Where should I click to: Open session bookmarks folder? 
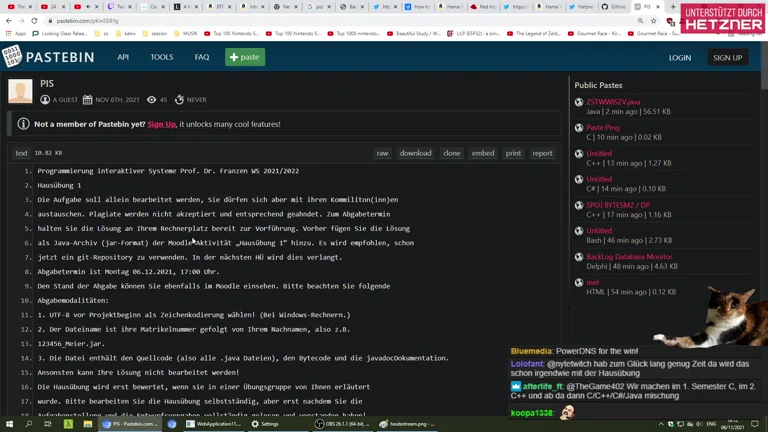click(x=154, y=33)
